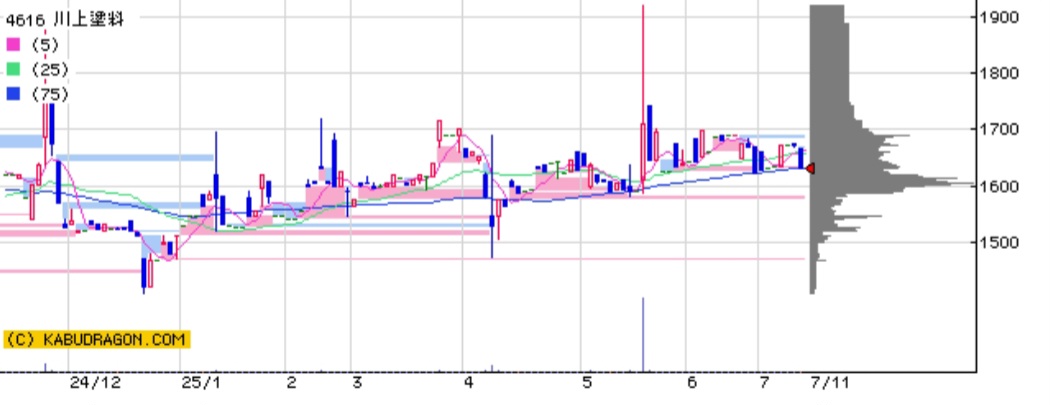Screen dimensions: 1050x405
Task: Click the 7/11 date axis label
Action: click(x=829, y=384)
